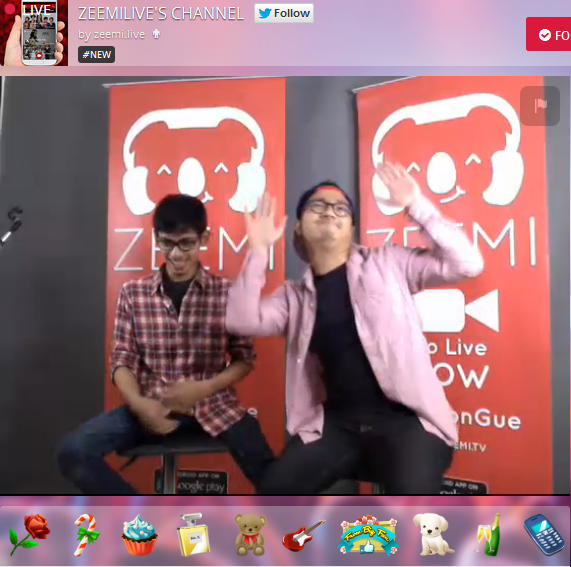Click the Twitter Follow button

[284, 13]
